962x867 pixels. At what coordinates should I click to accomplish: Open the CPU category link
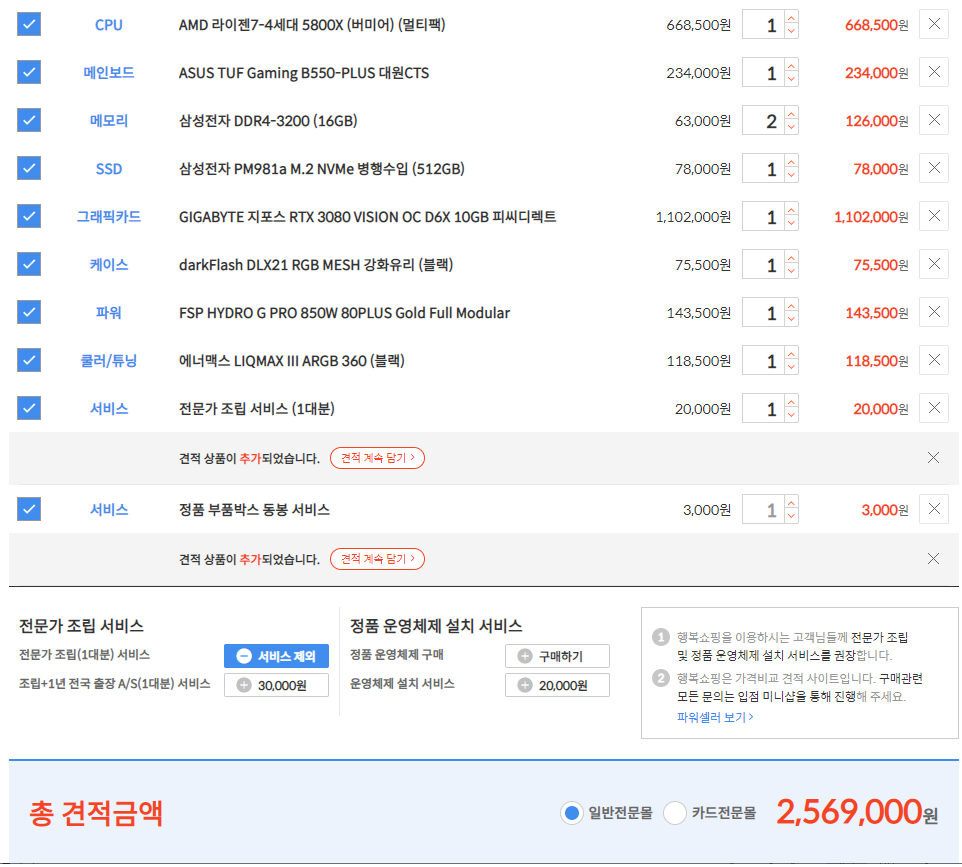(x=109, y=25)
